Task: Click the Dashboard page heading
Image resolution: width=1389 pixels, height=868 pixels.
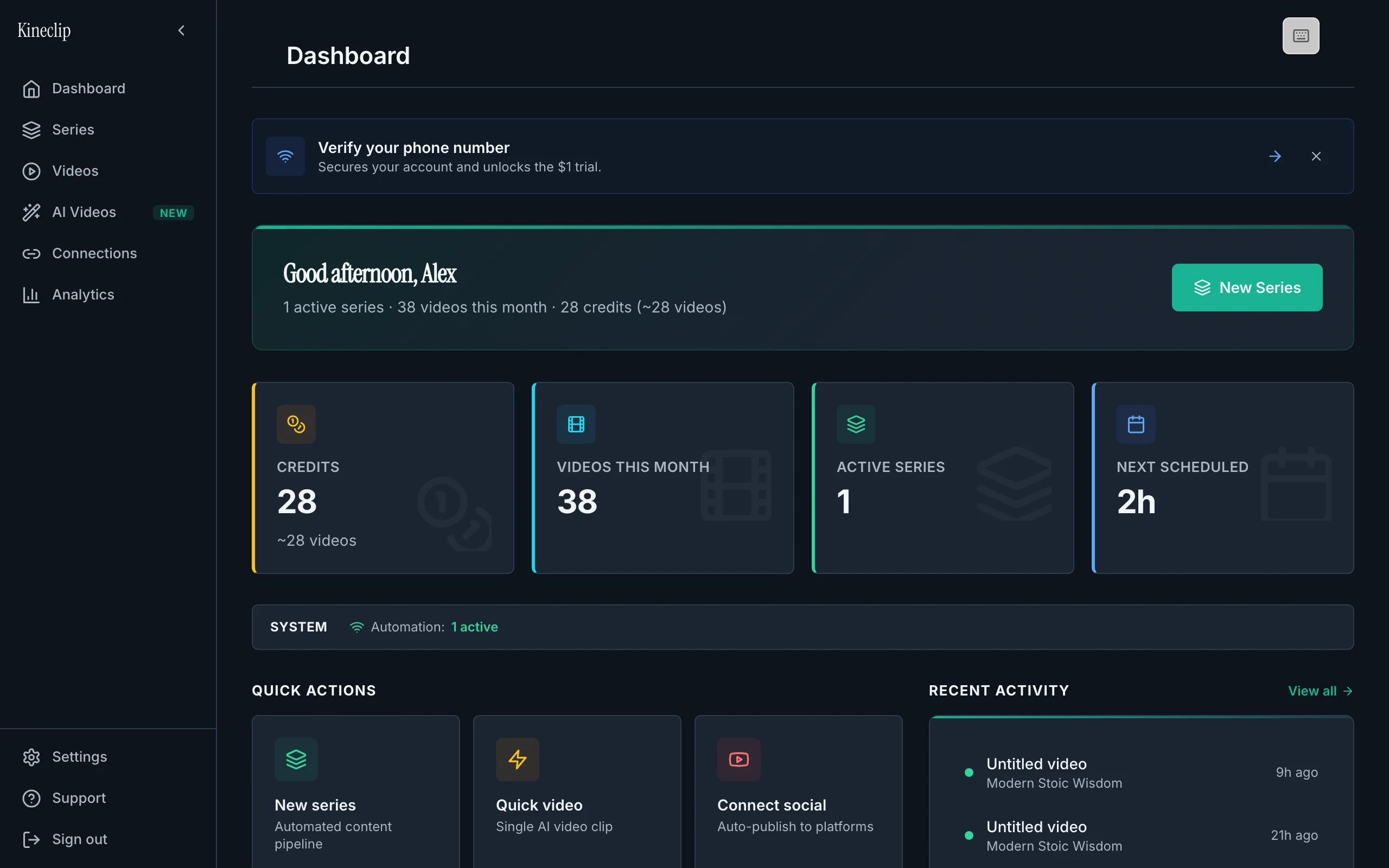Action: [x=348, y=56]
